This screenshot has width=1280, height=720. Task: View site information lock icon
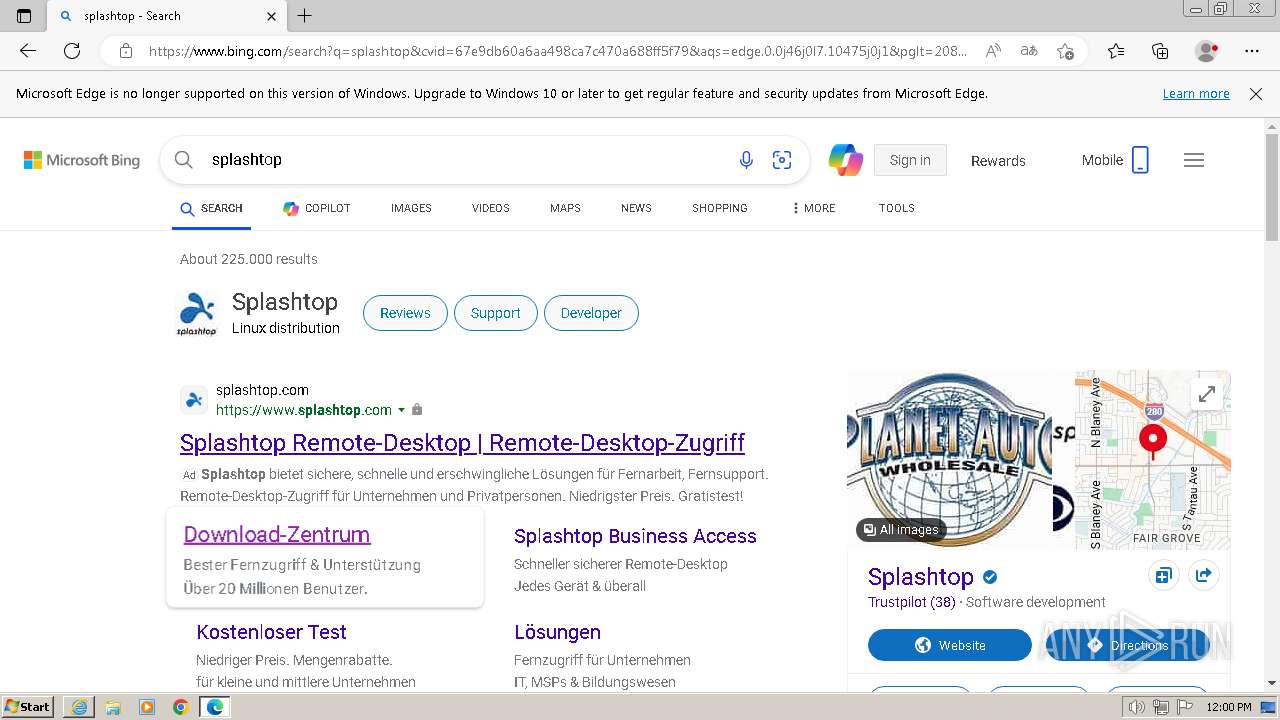coord(125,51)
